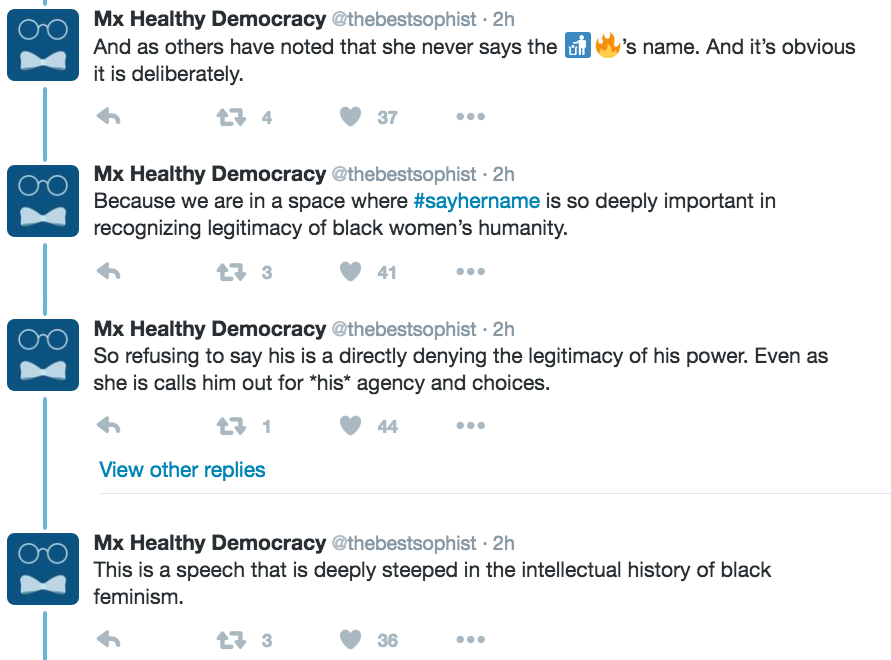Viewport: 891px width, 660px height.
Task: Open Mx Healthy Democracy profile from first tweet
Action: tap(209, 19)
